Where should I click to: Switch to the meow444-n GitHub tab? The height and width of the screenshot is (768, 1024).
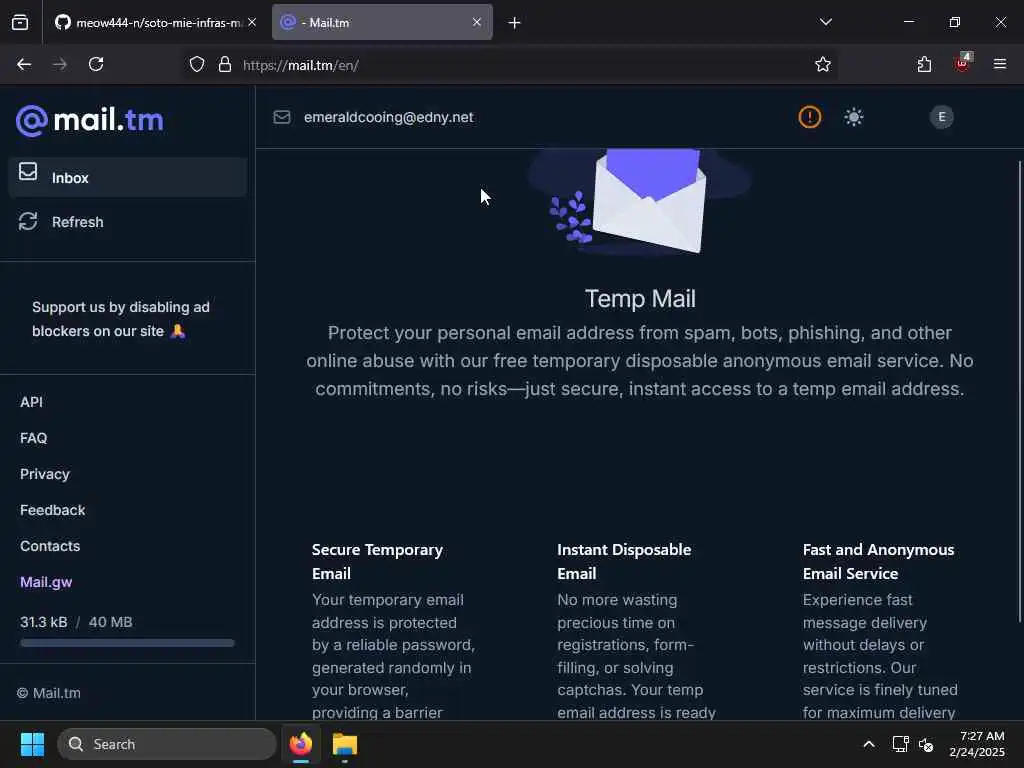point(148,23)
